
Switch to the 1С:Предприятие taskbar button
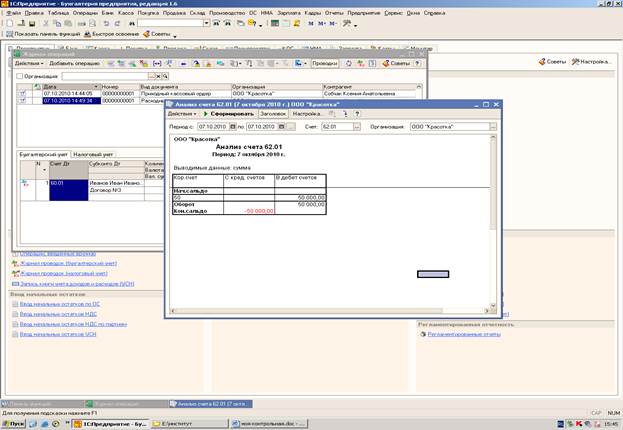pos(110,424)
